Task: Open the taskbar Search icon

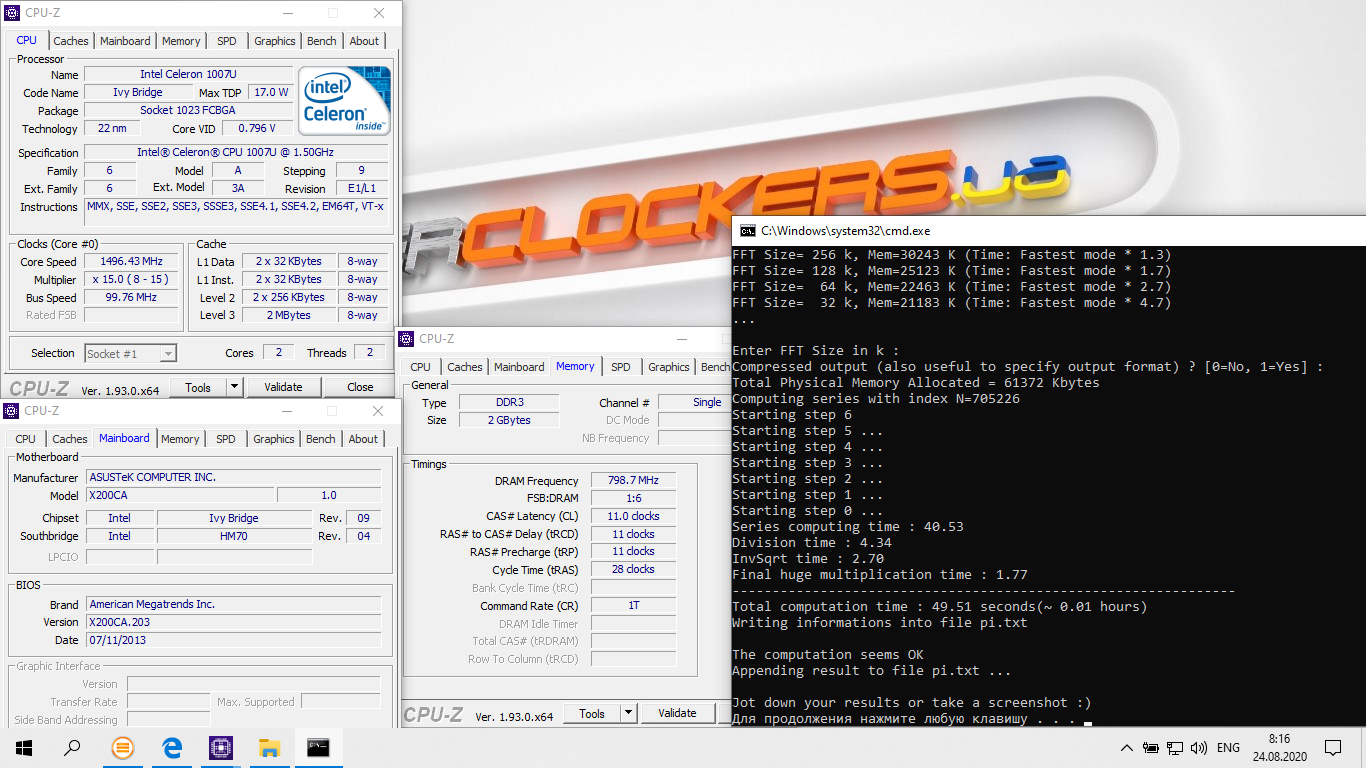Action: tap(72, 747)
